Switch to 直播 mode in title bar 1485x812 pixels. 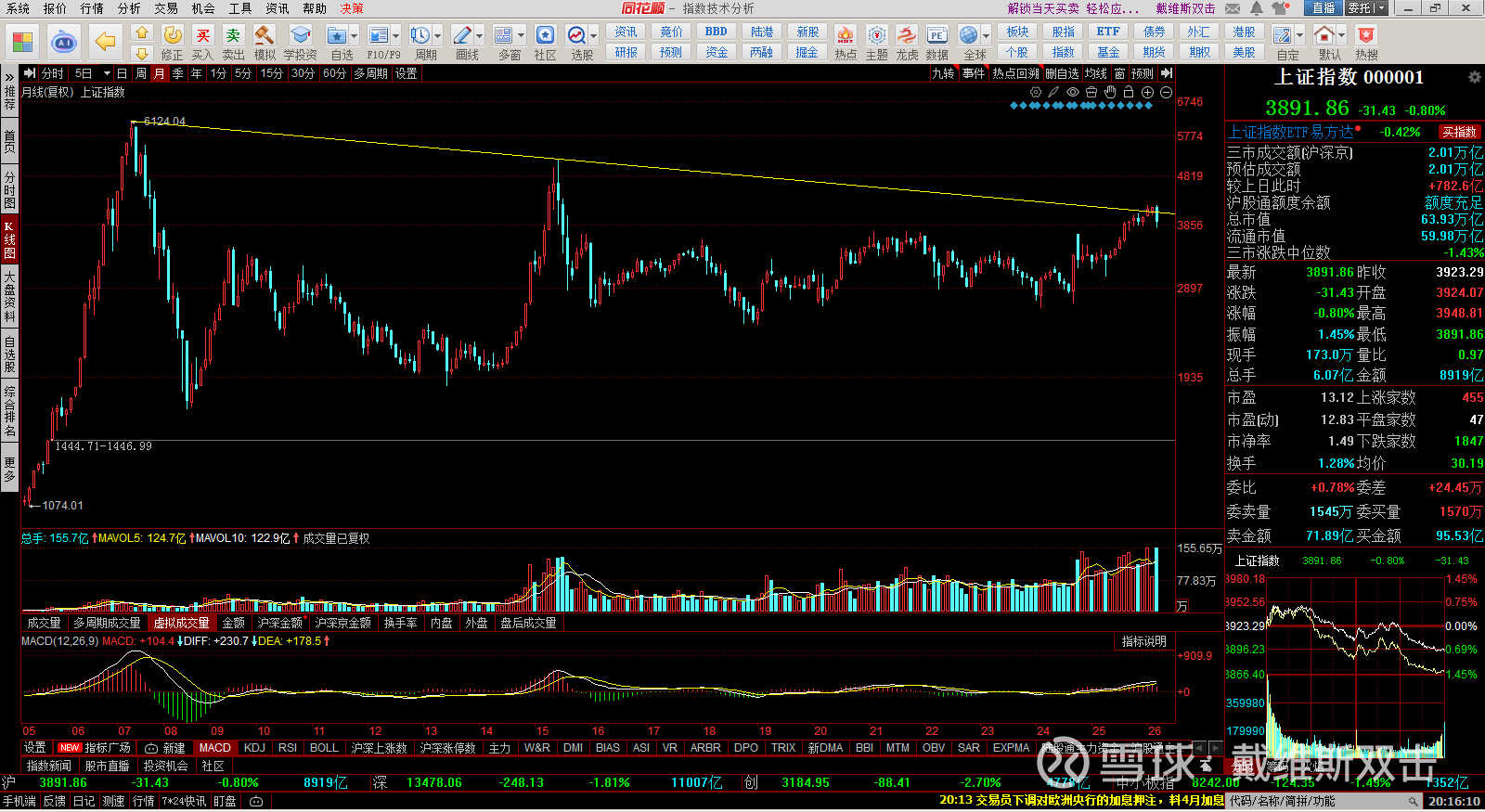pyautogui.click(x=1323, y=8)
